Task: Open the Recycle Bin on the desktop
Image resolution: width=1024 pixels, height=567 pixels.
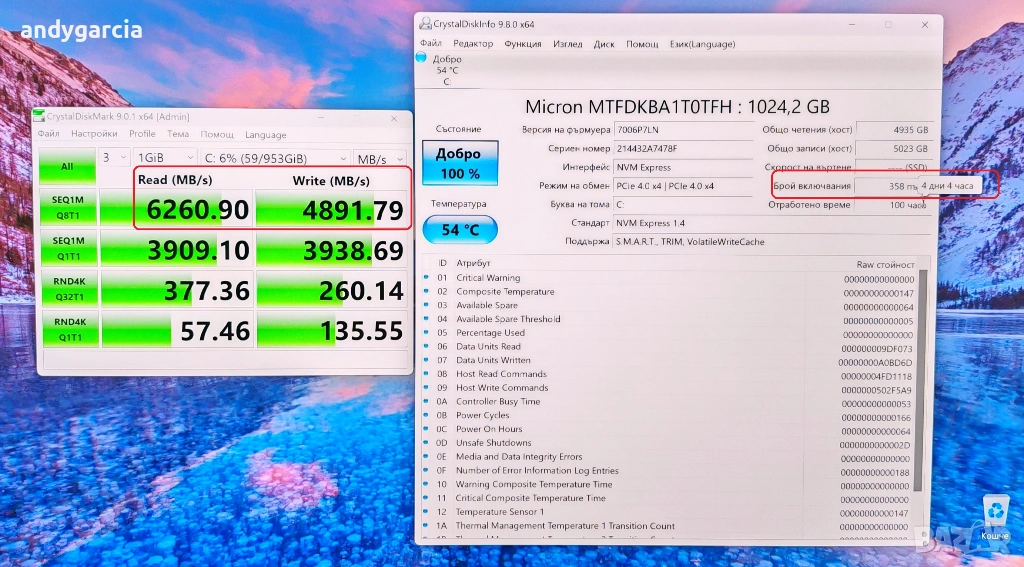Action: point(994,512)
